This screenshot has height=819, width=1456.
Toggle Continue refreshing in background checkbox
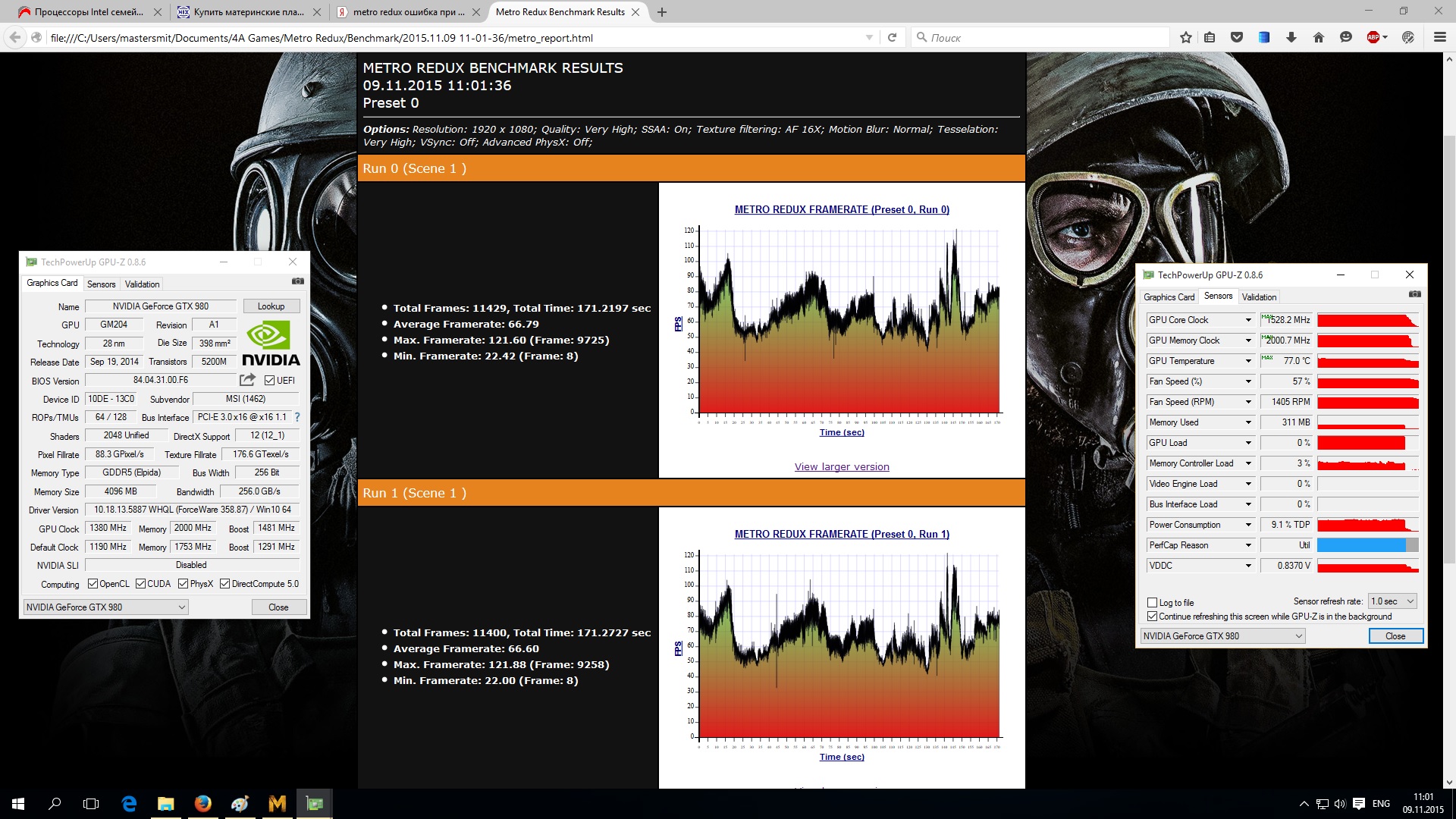point(1153,617)
